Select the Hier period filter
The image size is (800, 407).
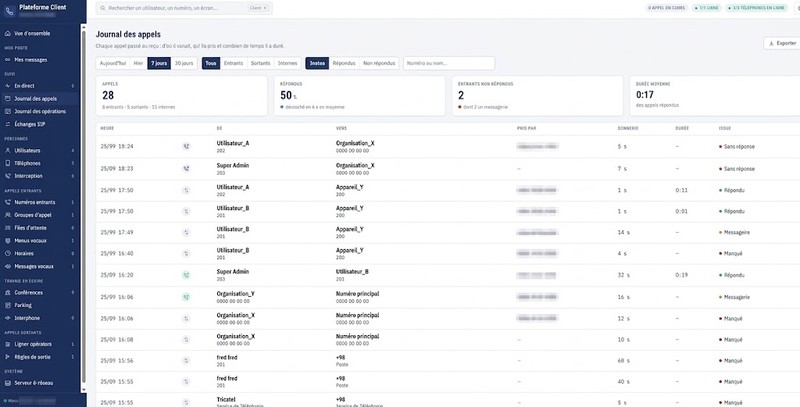(138, 63)
